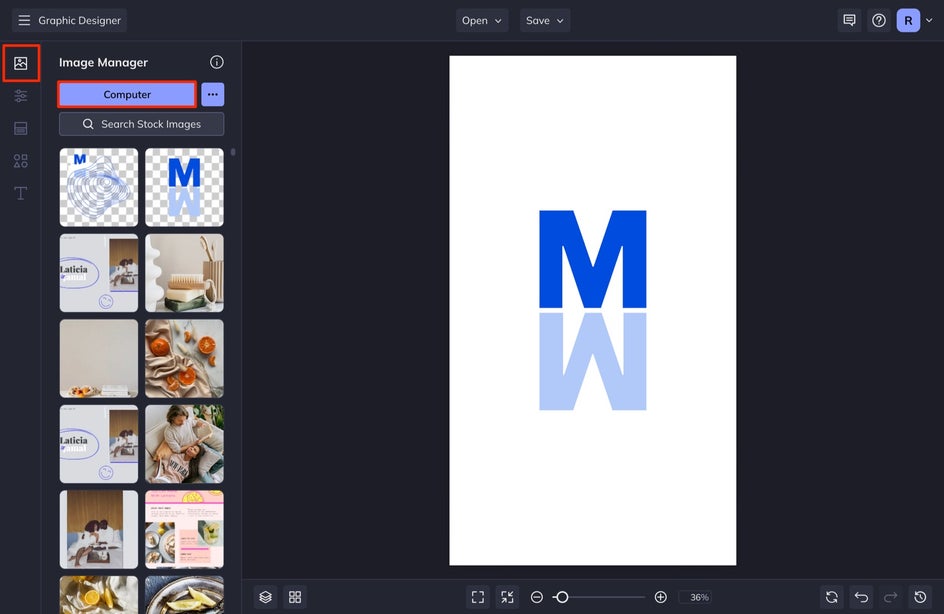Select the M with swirl pattern thumbnail
Screen dimensions: 944x614
tap(99, 187)
